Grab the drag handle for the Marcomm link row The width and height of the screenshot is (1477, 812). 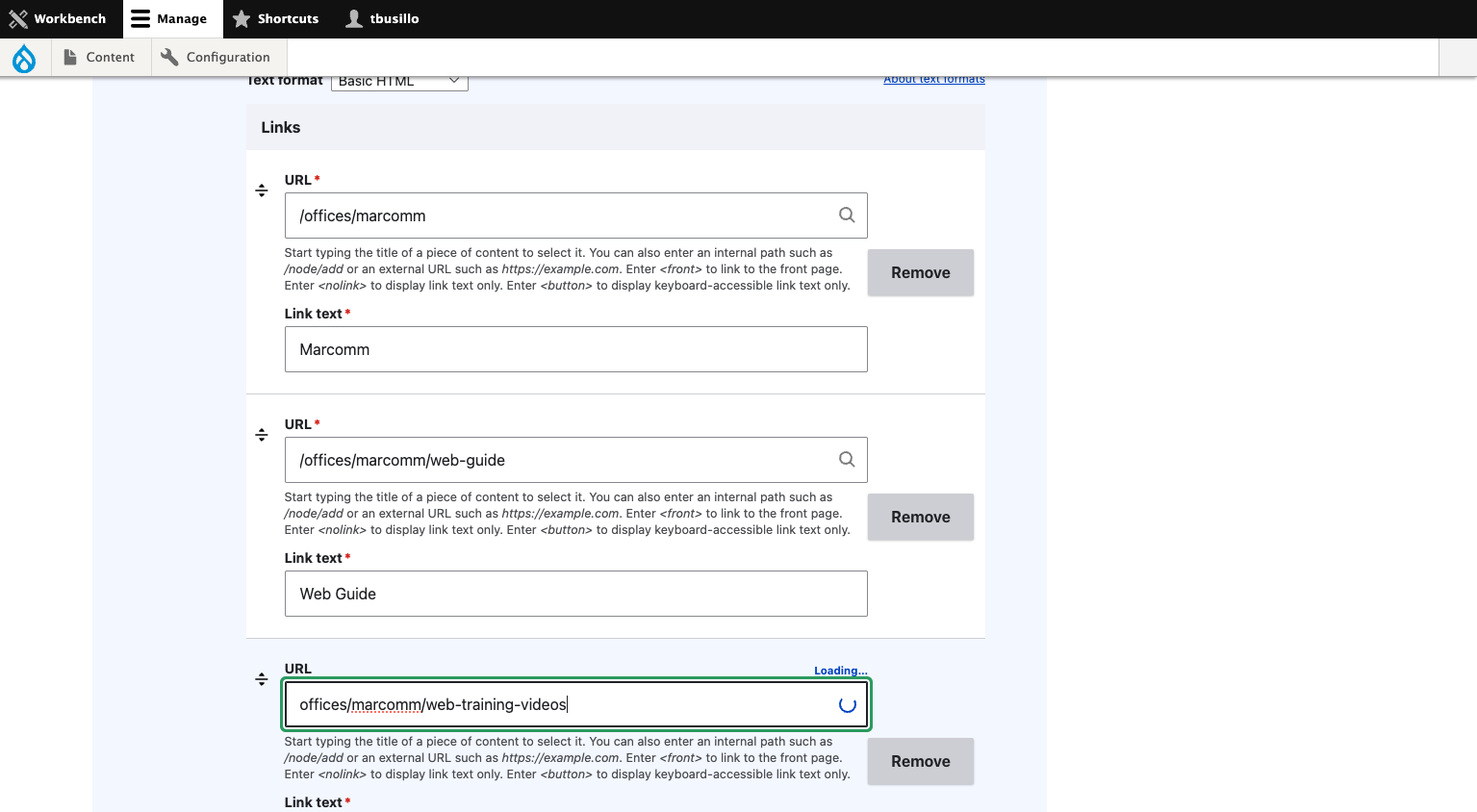coord(262,190)
